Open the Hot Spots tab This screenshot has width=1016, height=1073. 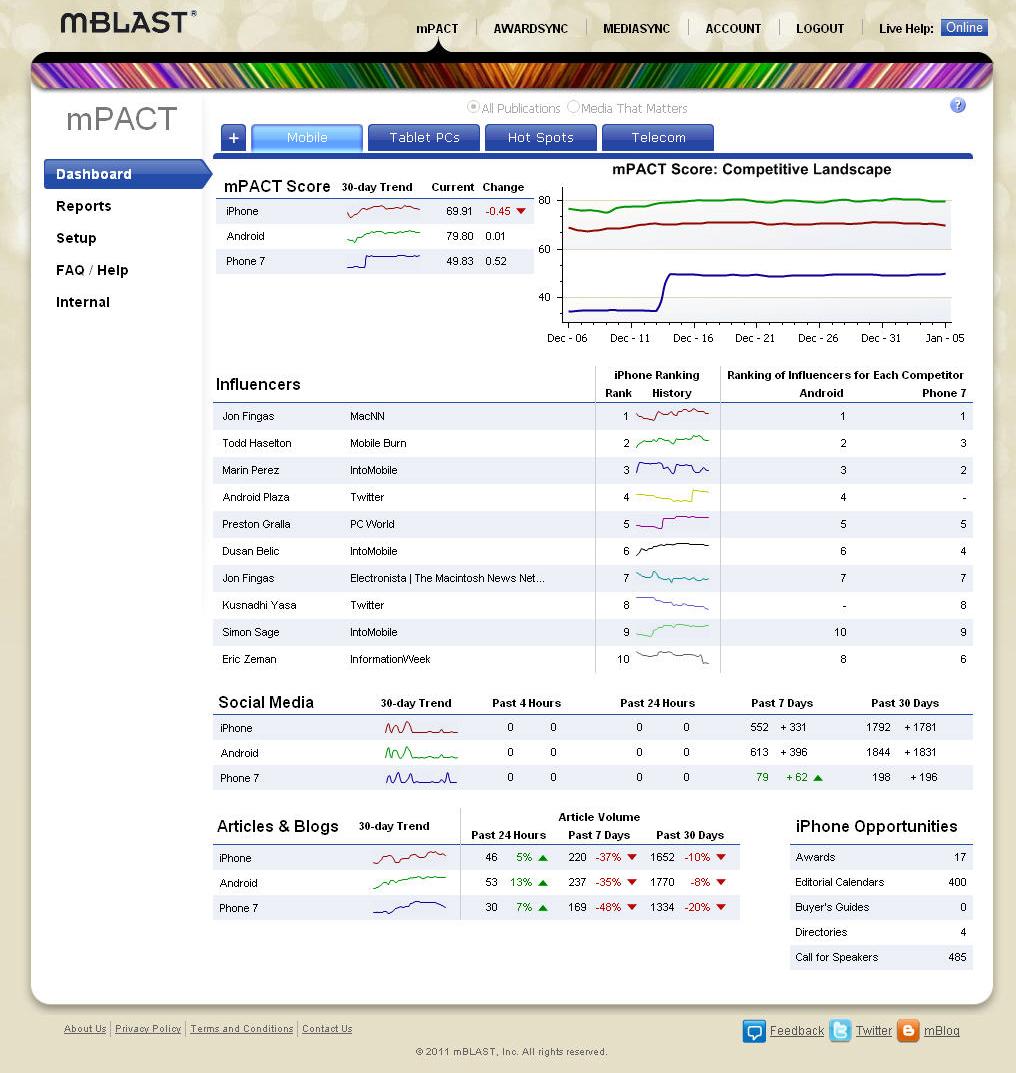pos(540,138)
